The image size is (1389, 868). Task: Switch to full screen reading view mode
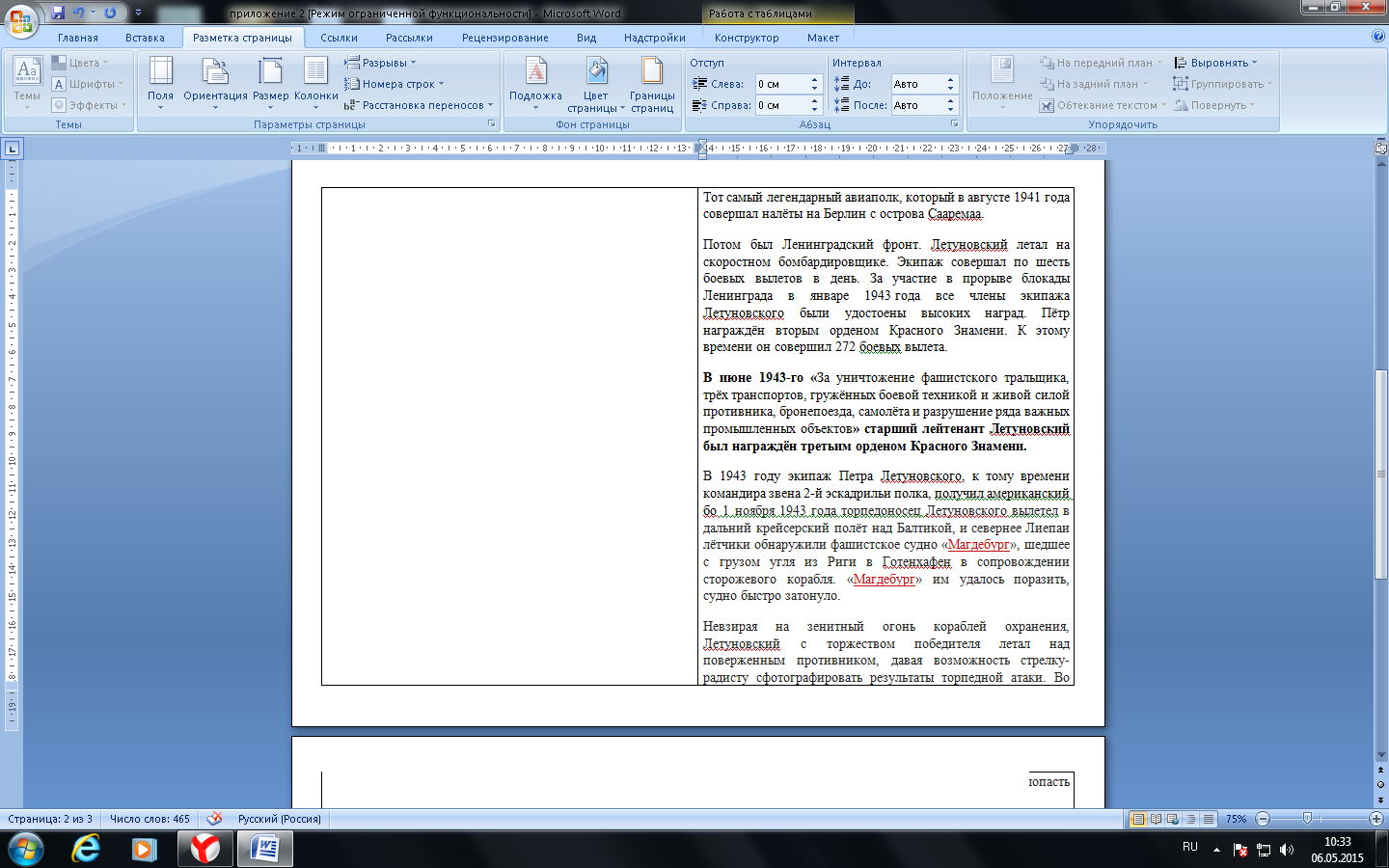click(x=1156, y=819)
